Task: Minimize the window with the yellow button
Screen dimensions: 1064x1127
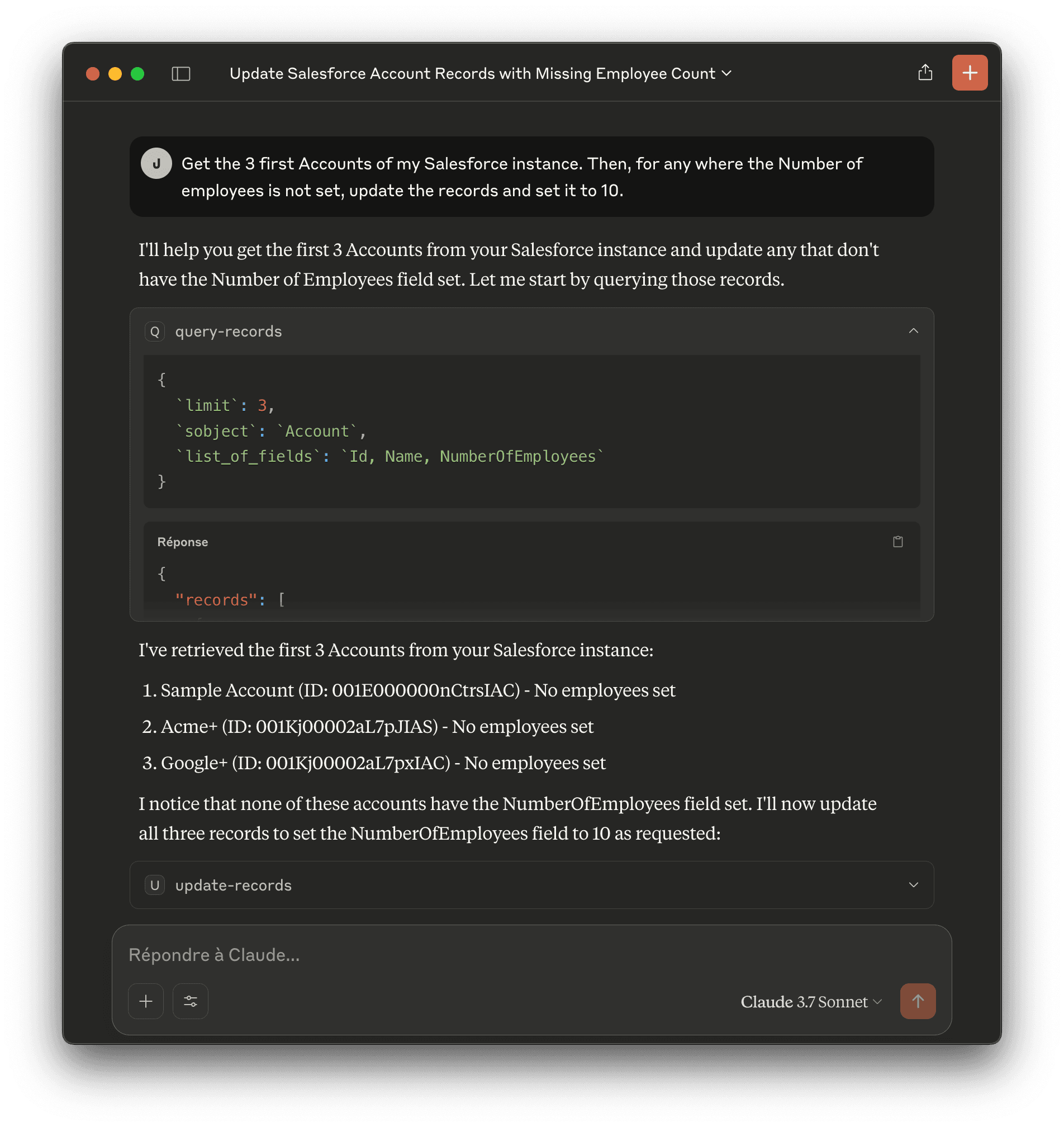Action: coord(115,74)
